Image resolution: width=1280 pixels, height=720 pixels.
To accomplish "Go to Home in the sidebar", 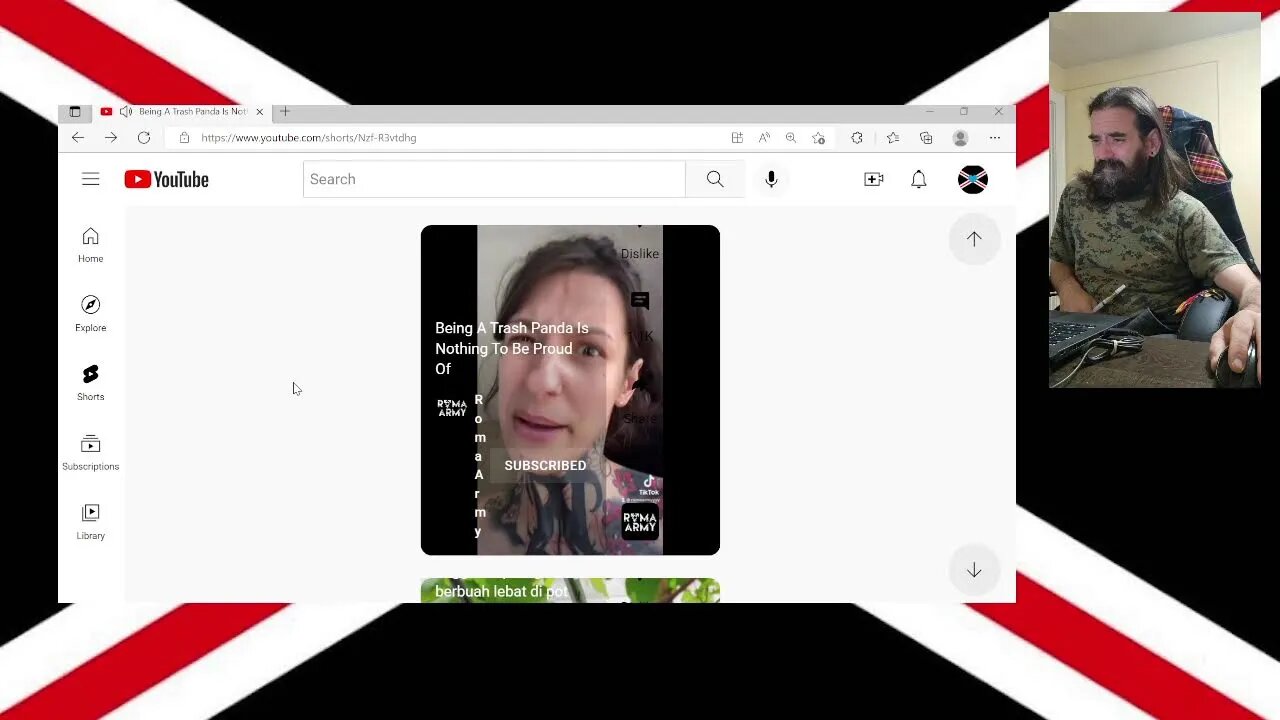I will [x=91, y=245].
